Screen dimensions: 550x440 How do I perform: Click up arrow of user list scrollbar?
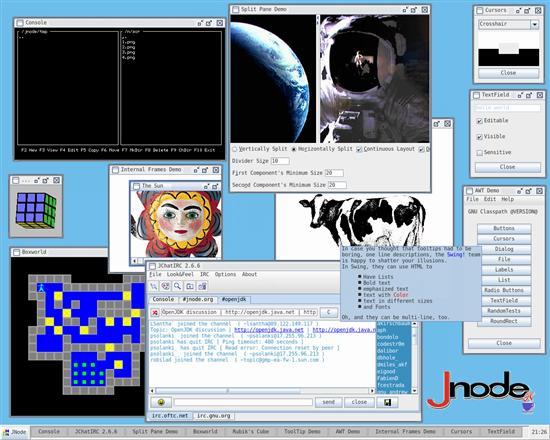click(x=415, y=325)
